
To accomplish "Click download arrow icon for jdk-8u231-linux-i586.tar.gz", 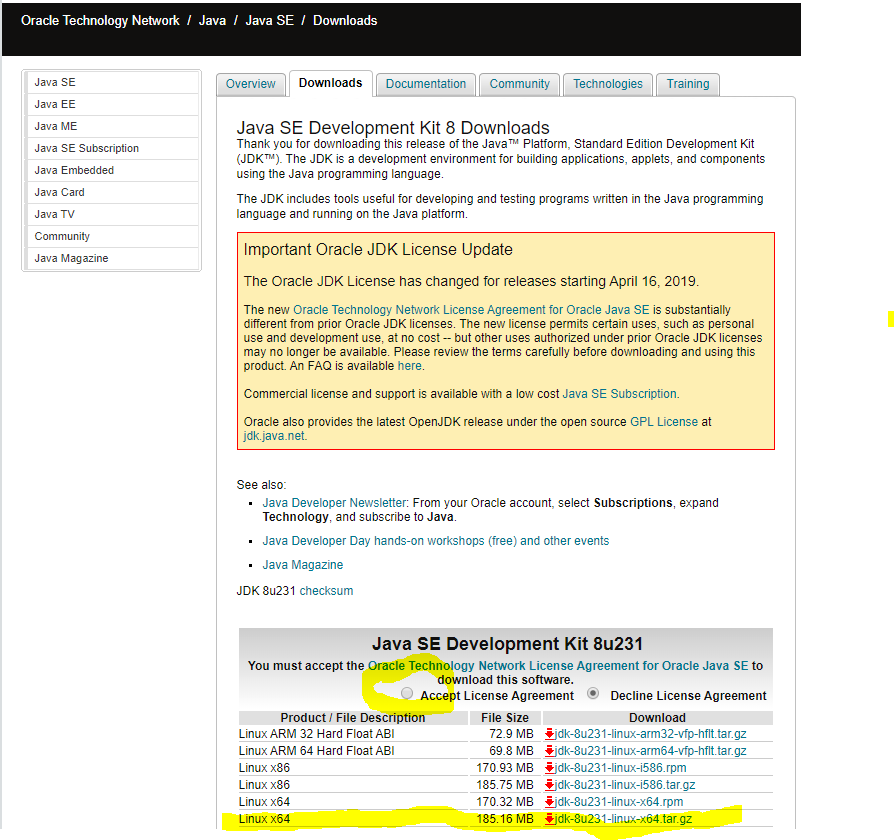I will [x=550, y=785].
